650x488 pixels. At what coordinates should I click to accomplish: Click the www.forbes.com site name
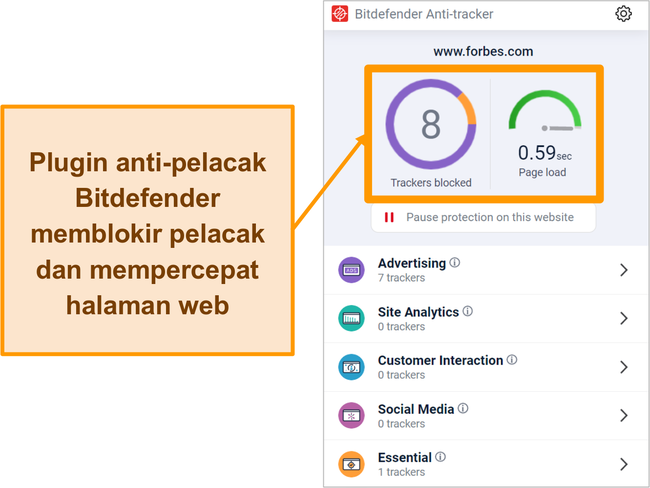[x=483, y=51]
